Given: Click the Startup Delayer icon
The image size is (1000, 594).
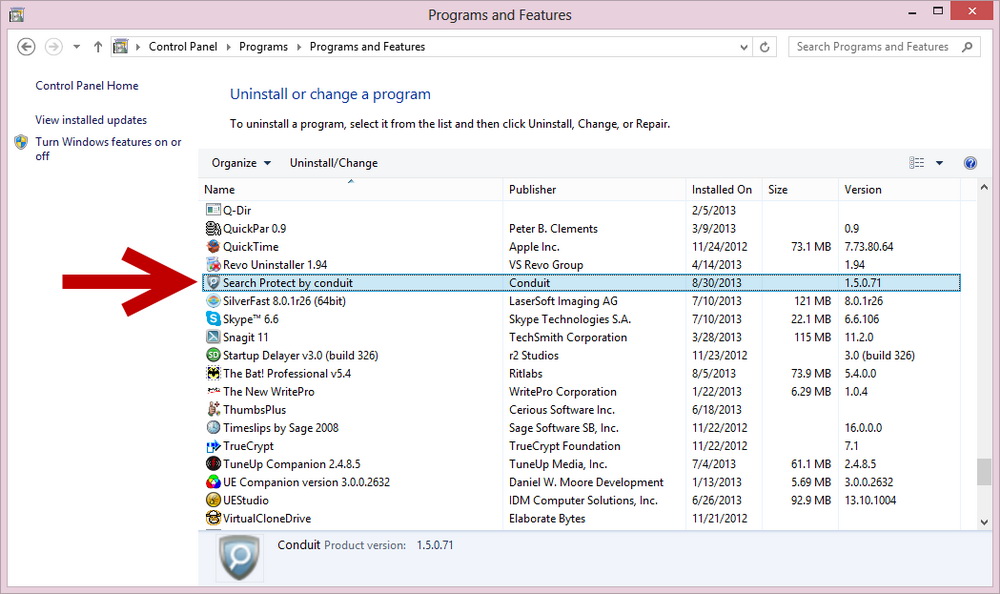Looking at the screenshot, I should click(x=213, y=355).
